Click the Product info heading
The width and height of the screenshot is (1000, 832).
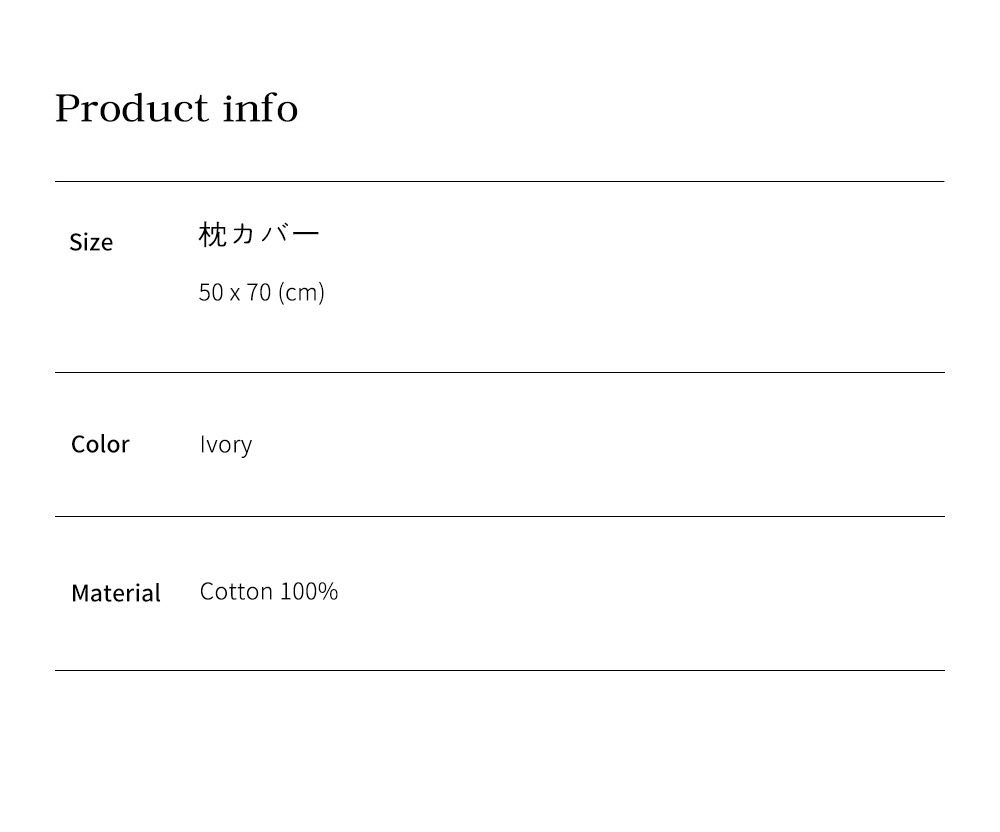click(176, 108)
